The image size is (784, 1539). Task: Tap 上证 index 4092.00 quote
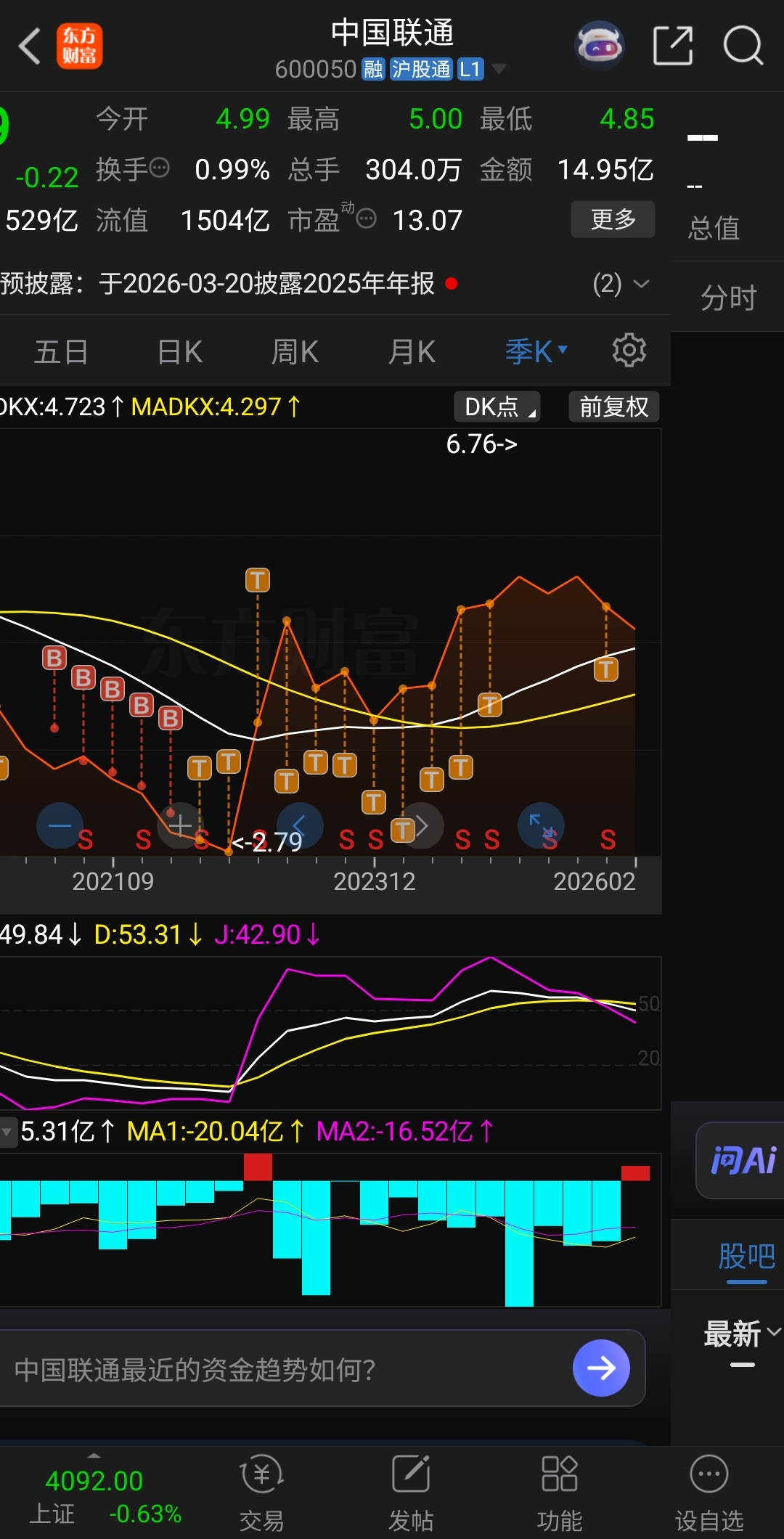tap(94, 1481)
